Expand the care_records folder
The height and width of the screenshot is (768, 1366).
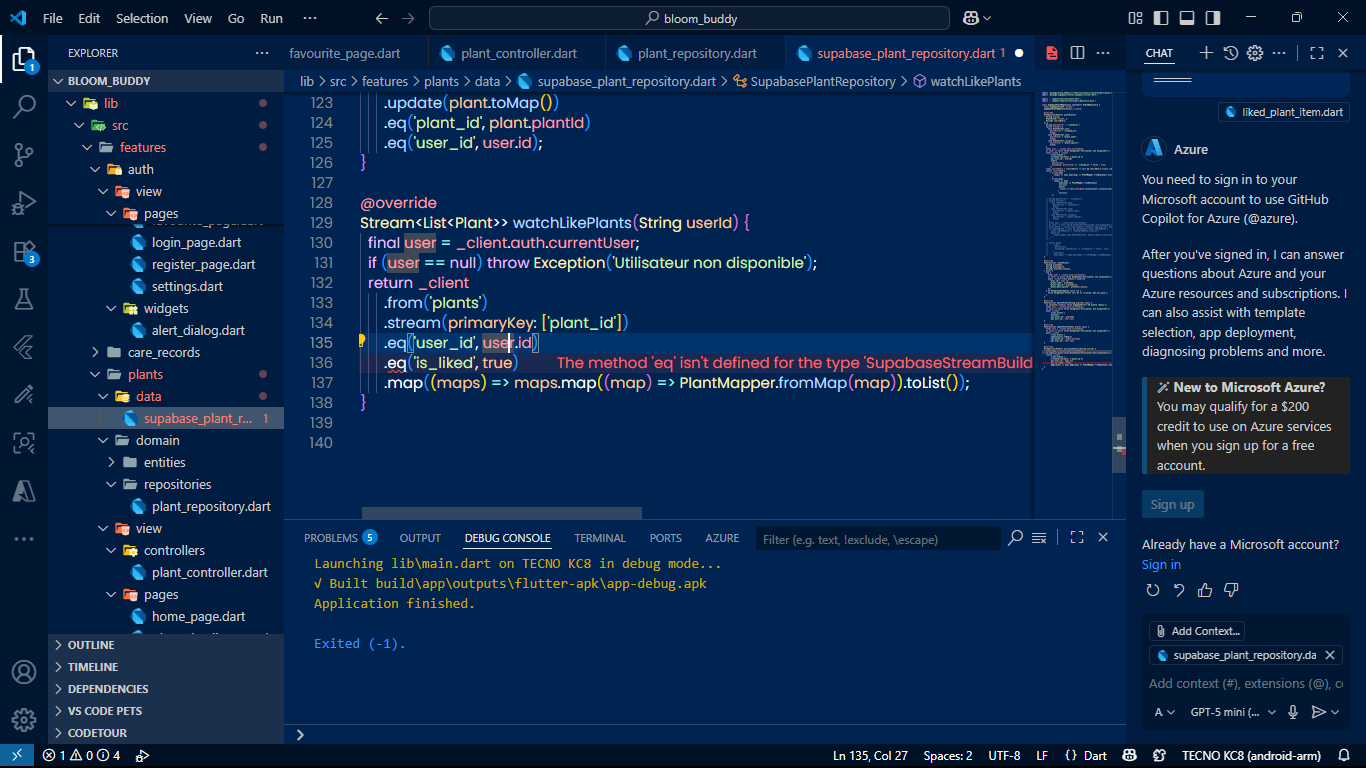[x=163, y=352]
